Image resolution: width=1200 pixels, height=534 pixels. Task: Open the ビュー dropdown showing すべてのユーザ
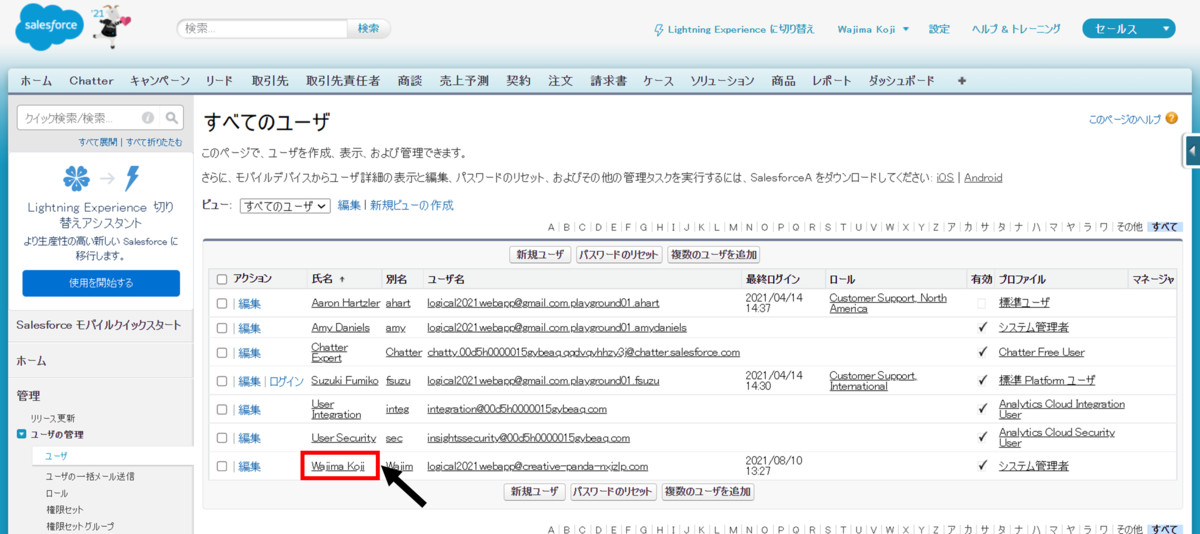[x=285, y=206]
